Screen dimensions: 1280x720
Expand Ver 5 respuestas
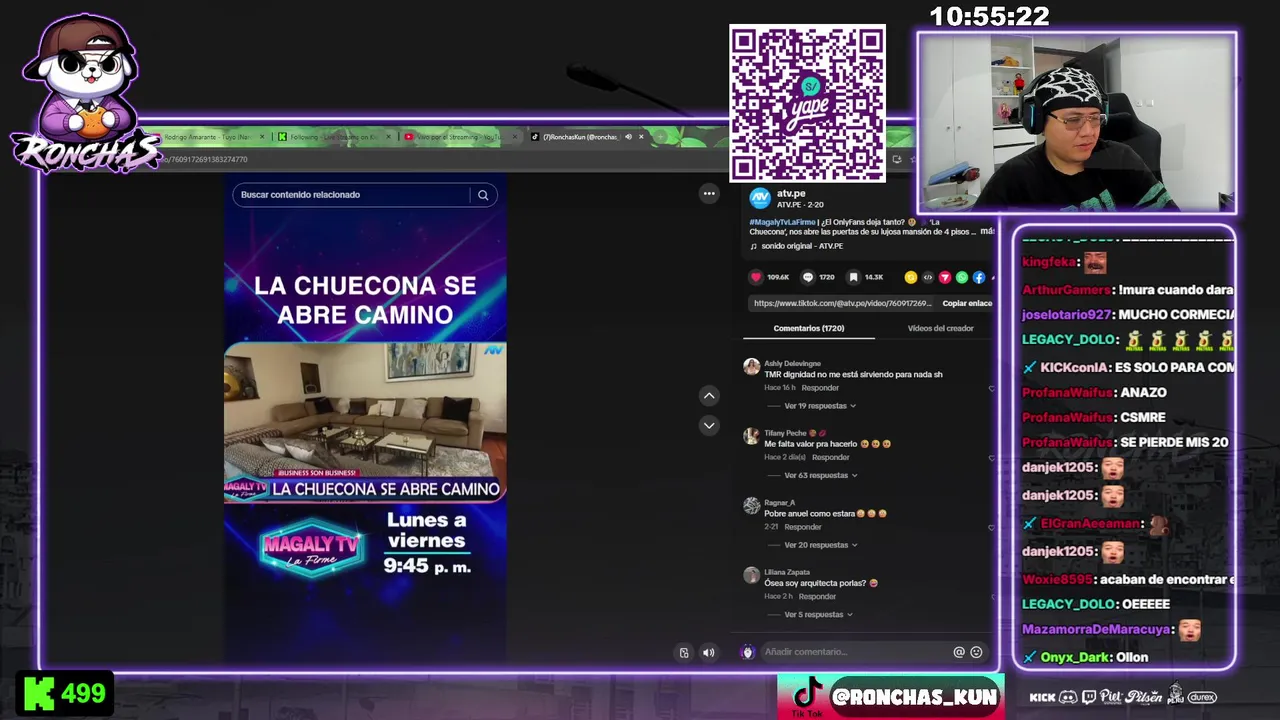[x=819, y=615]
